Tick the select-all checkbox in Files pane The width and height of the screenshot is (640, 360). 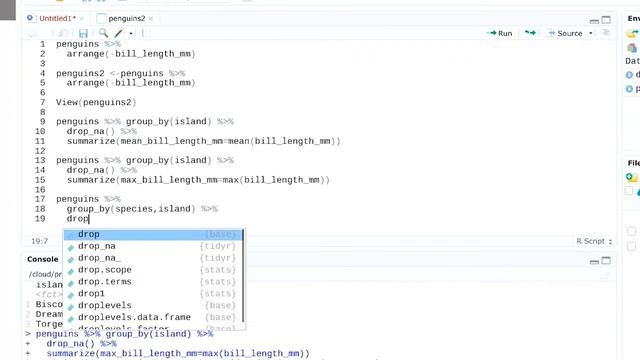click(629, 191)
